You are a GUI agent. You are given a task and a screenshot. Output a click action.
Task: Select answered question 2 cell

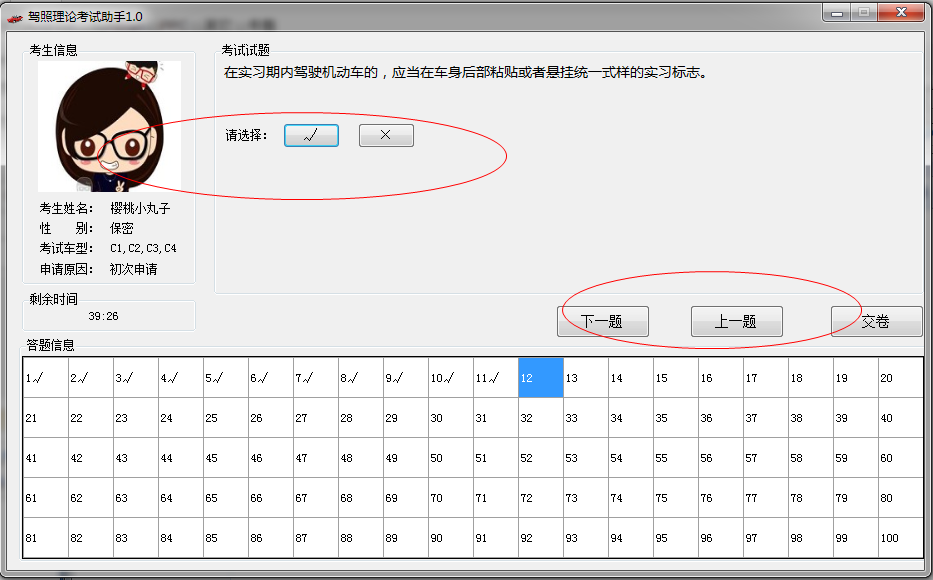click(91, 378)
